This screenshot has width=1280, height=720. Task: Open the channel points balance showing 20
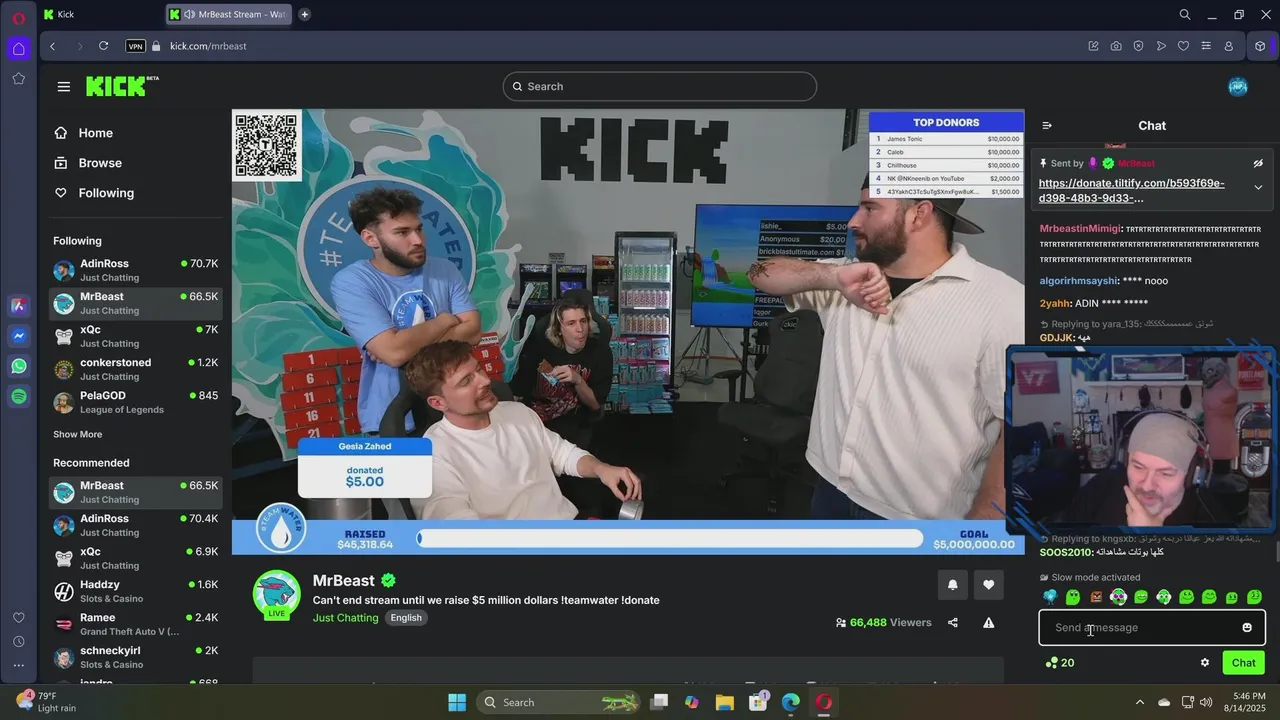tap(1060, 663)
